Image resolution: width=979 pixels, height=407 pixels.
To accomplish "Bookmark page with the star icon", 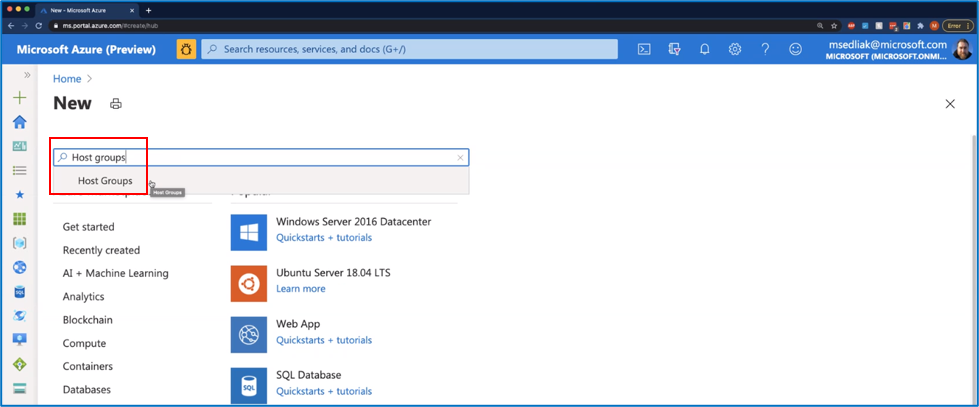I will pos(834,26).
